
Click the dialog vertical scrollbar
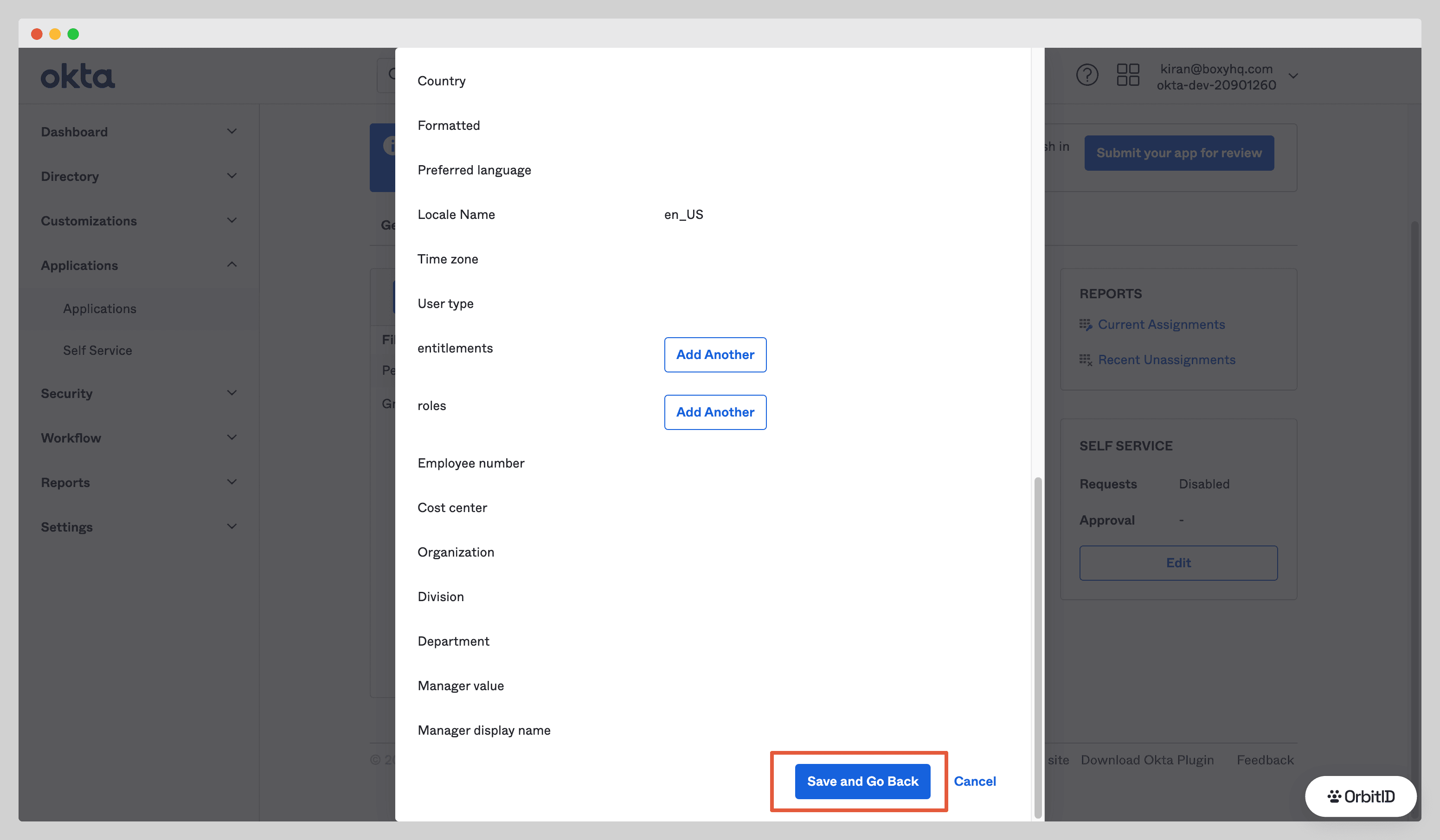[x=1038, y=648]
